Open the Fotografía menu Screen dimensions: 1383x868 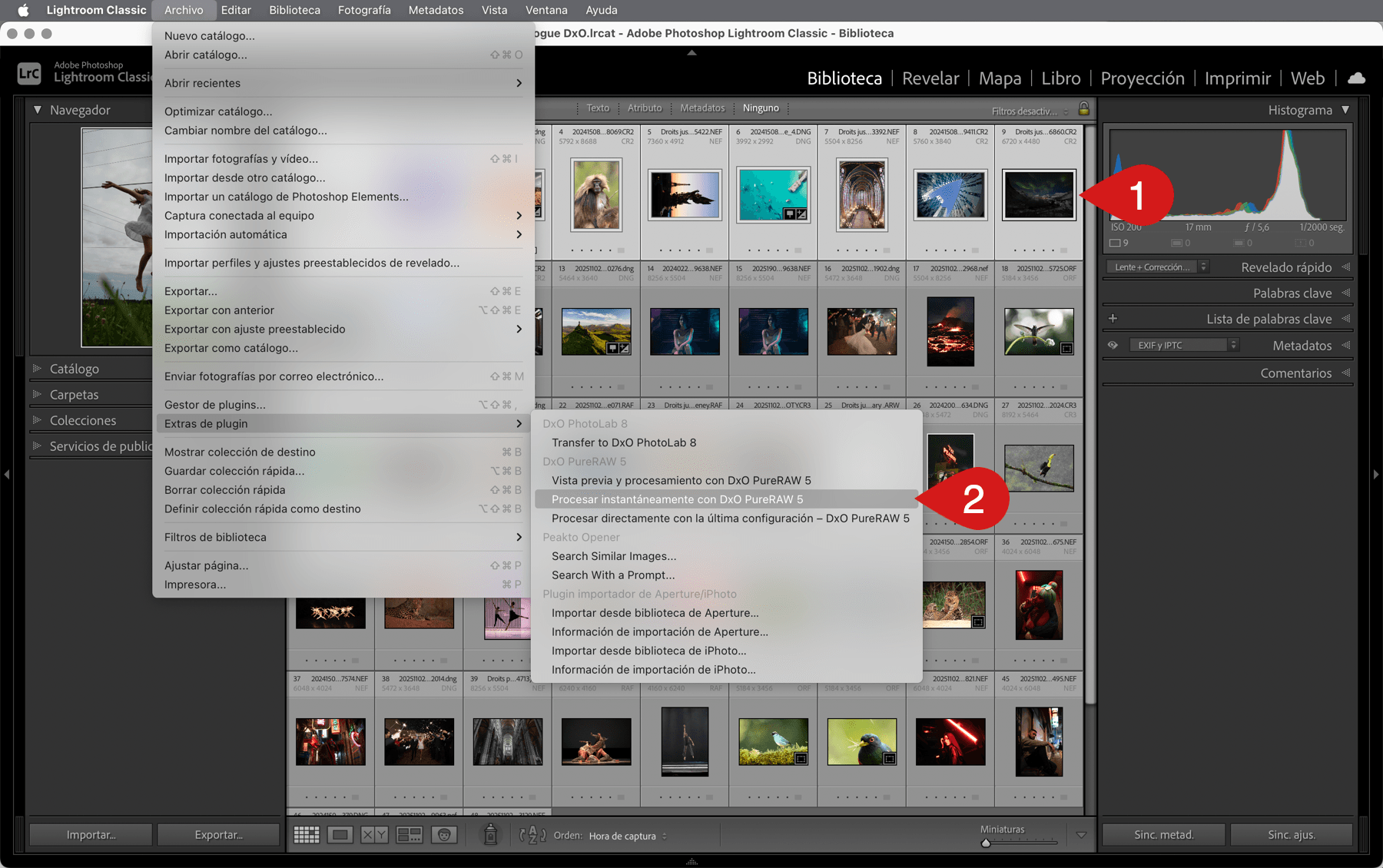tap(364, 10)
